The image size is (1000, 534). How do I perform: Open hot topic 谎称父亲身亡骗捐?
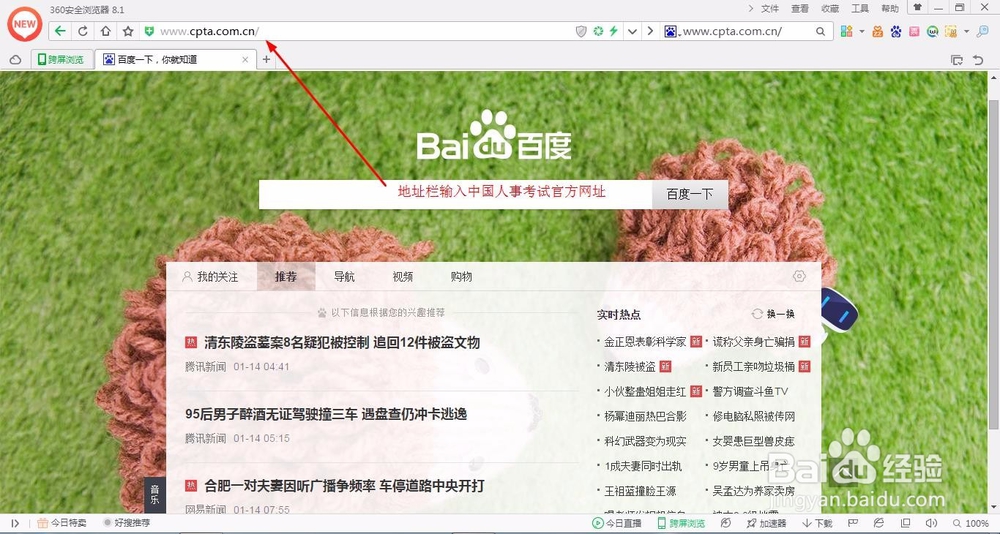[x=753, y=342]
